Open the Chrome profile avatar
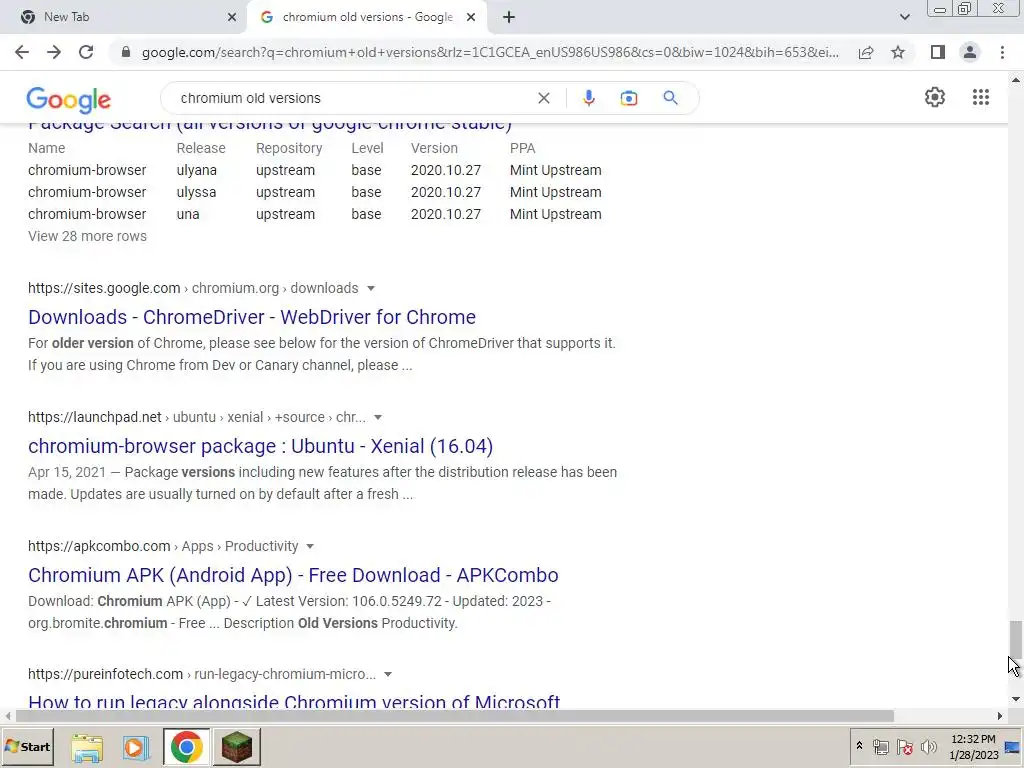The width and height of the screenshot is (1024, 768). [x=970, y=52]
